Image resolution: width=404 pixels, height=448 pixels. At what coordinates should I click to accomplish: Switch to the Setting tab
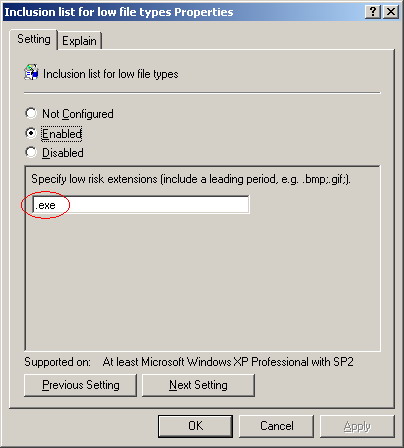click(34, 39)
